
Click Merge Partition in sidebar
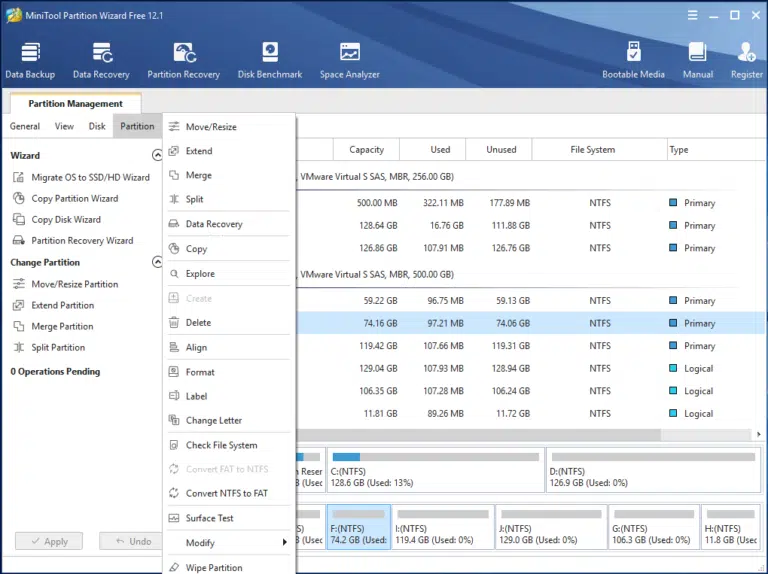53,326
